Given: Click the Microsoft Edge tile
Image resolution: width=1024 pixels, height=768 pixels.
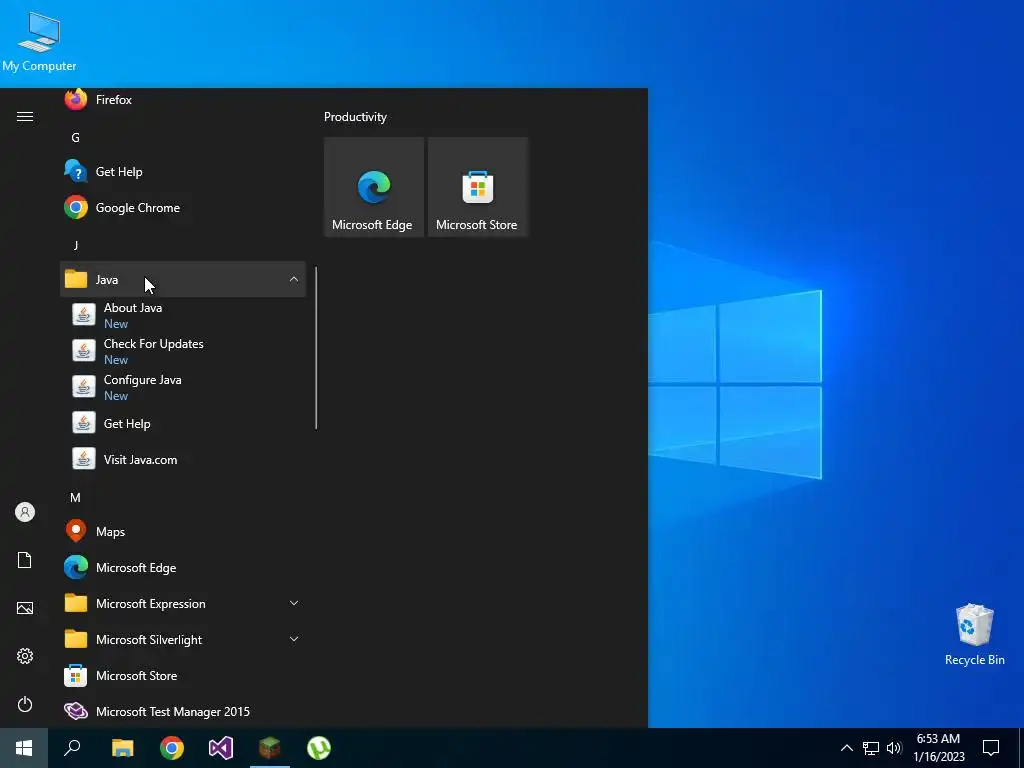Looking at the screenshot, I should (x=374, y=187).
